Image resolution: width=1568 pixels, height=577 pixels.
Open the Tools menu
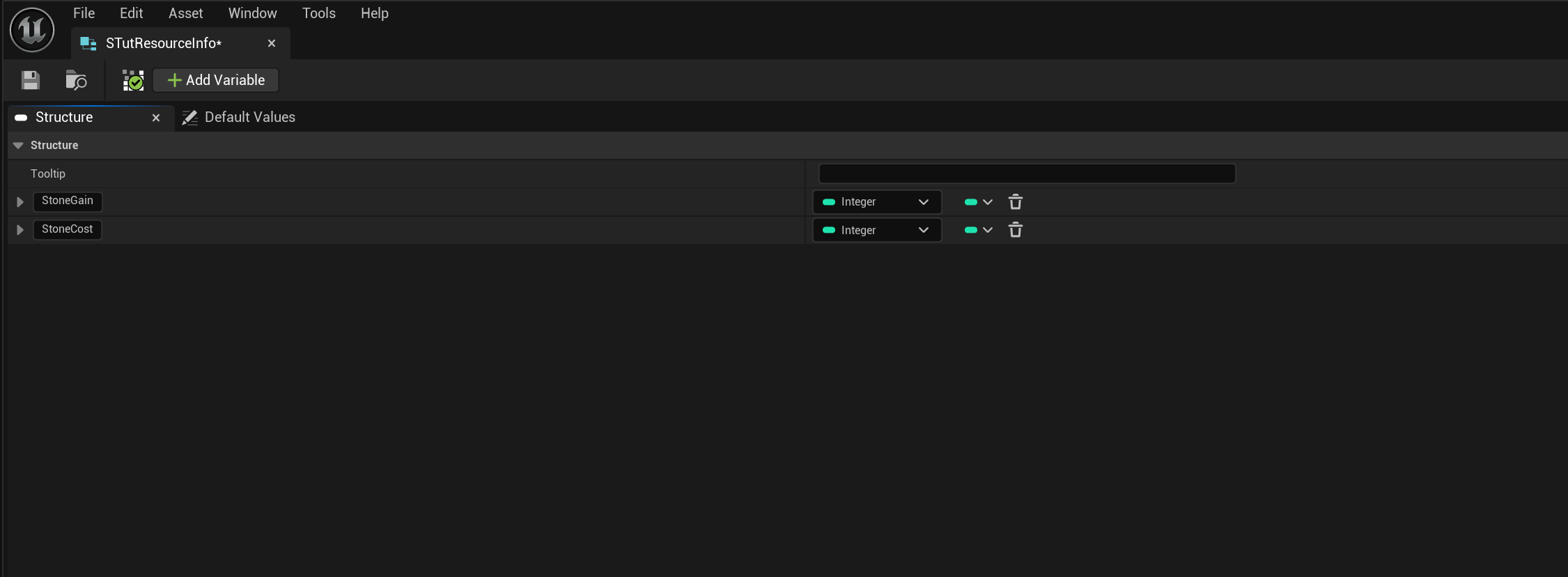[318, 13]
